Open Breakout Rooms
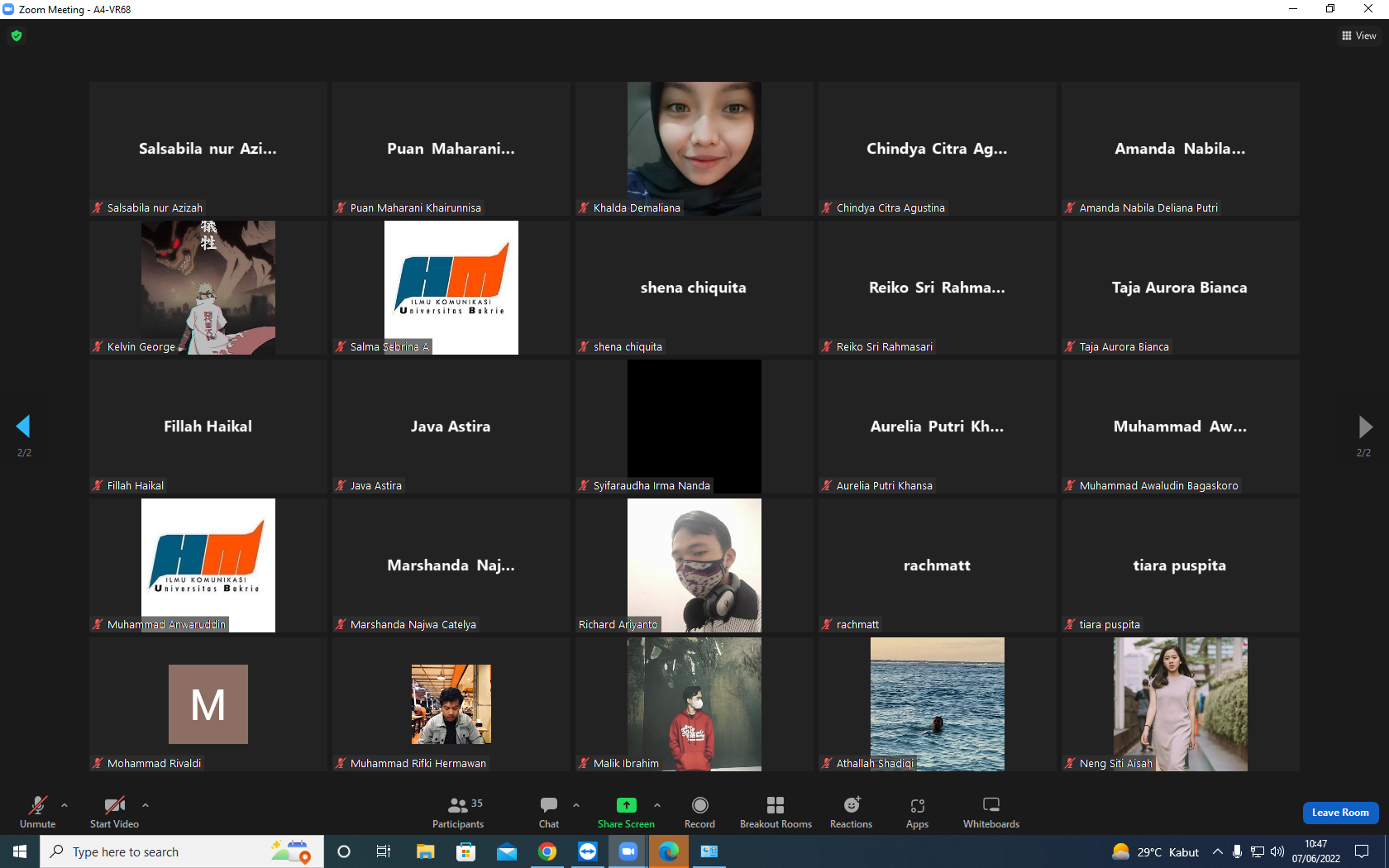Screen dimensions: 1389x868 point(776,812)
